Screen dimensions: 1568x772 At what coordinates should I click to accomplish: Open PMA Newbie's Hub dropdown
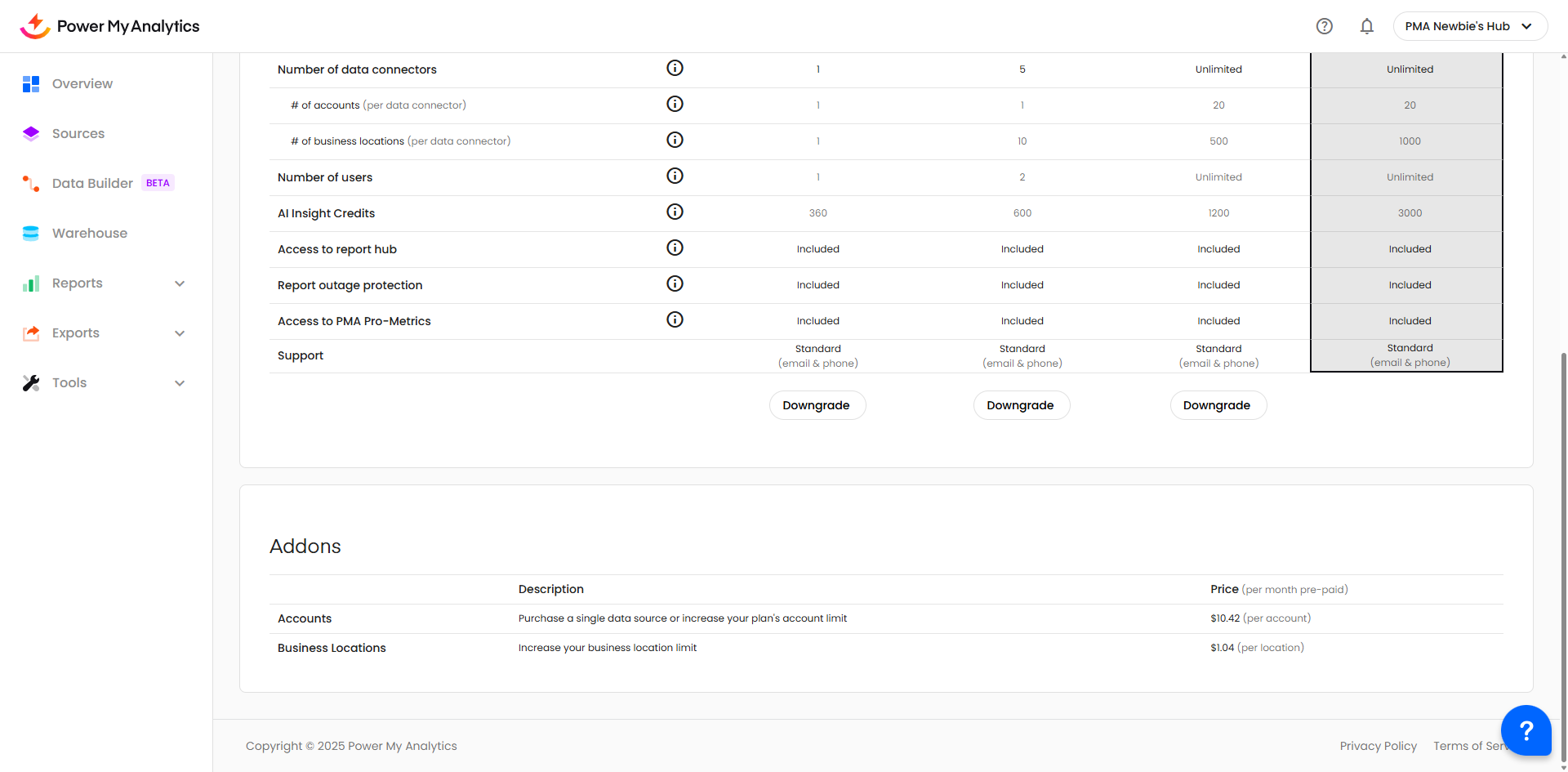click(x=1469, y=26)
